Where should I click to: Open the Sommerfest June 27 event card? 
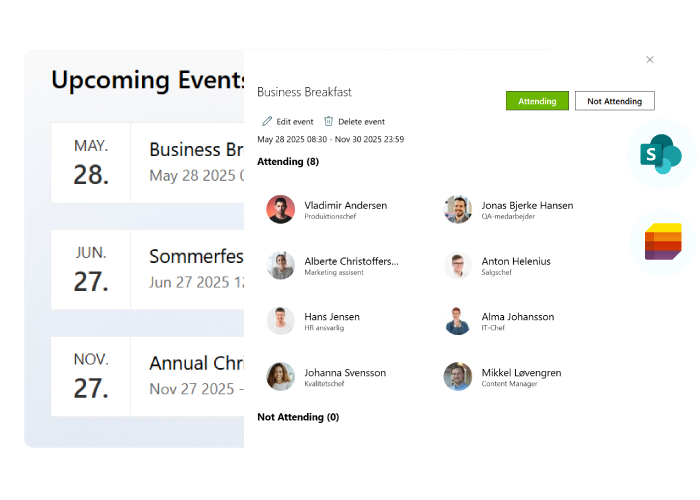click(148, 270)
